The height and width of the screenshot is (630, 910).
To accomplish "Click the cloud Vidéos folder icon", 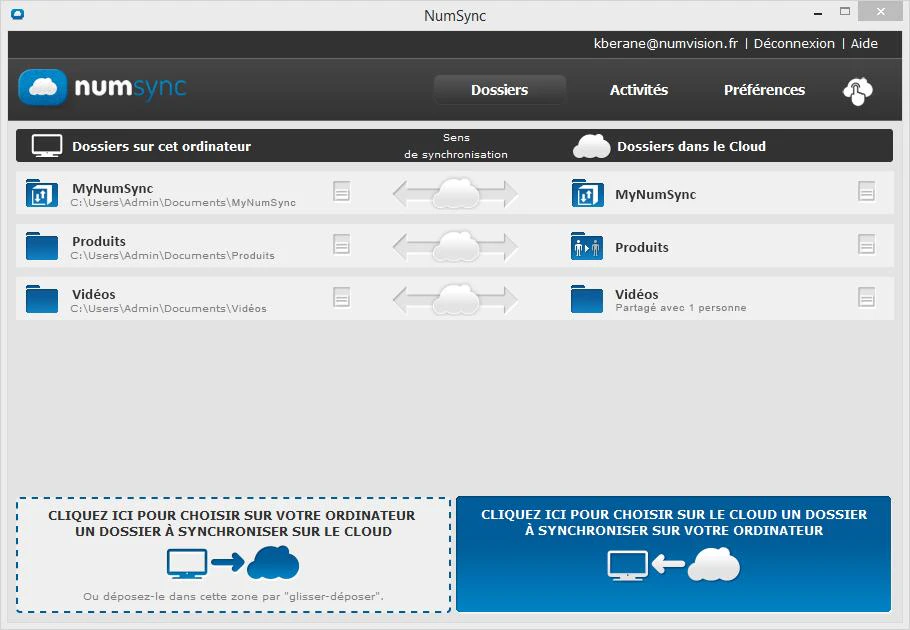I will tap(587, 299).
